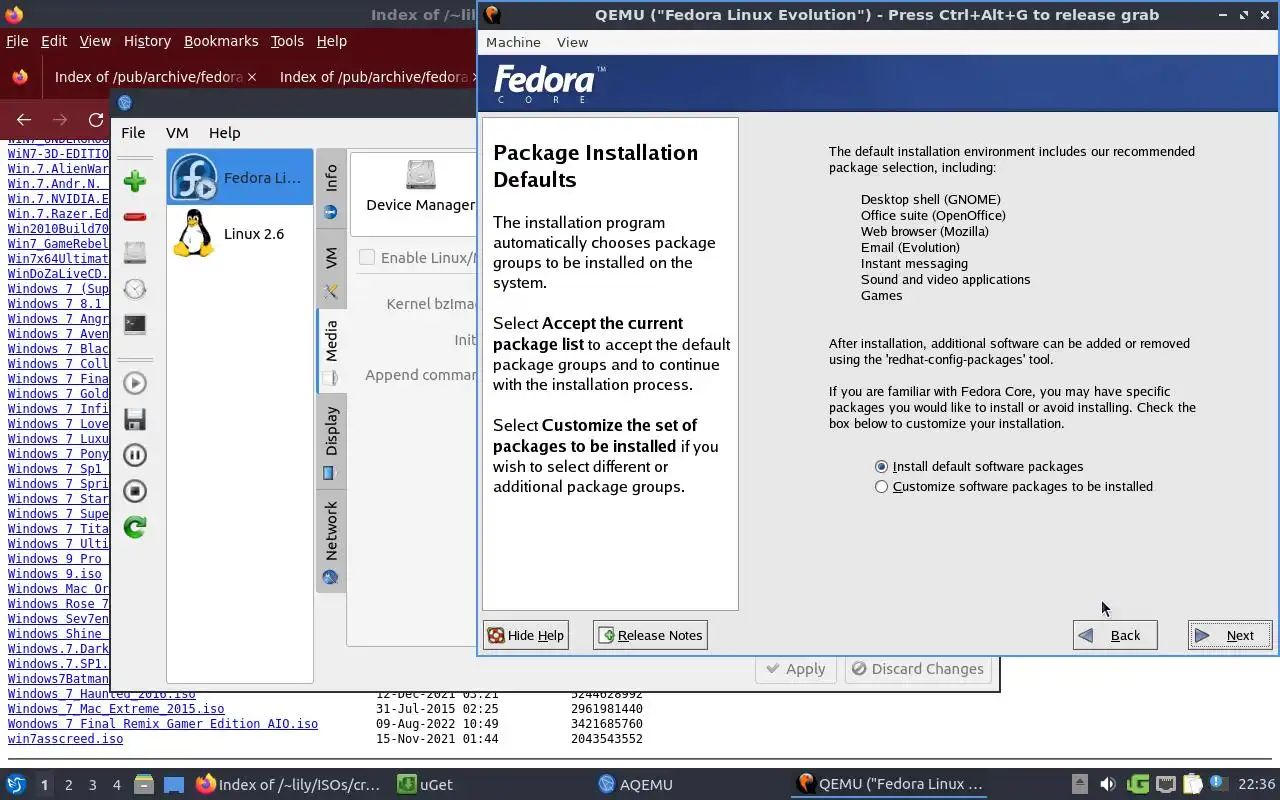Click the Firefox back arrow
The image size is (1280, 800).
tap(24, 120)
